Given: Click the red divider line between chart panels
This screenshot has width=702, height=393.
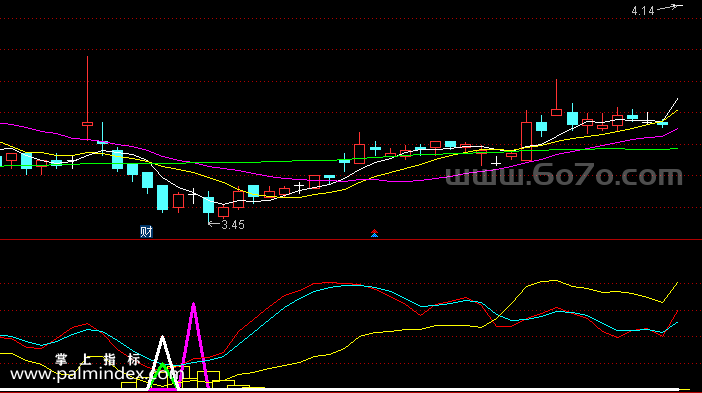Looking at the screenshot, I should (x=351, y=240).
